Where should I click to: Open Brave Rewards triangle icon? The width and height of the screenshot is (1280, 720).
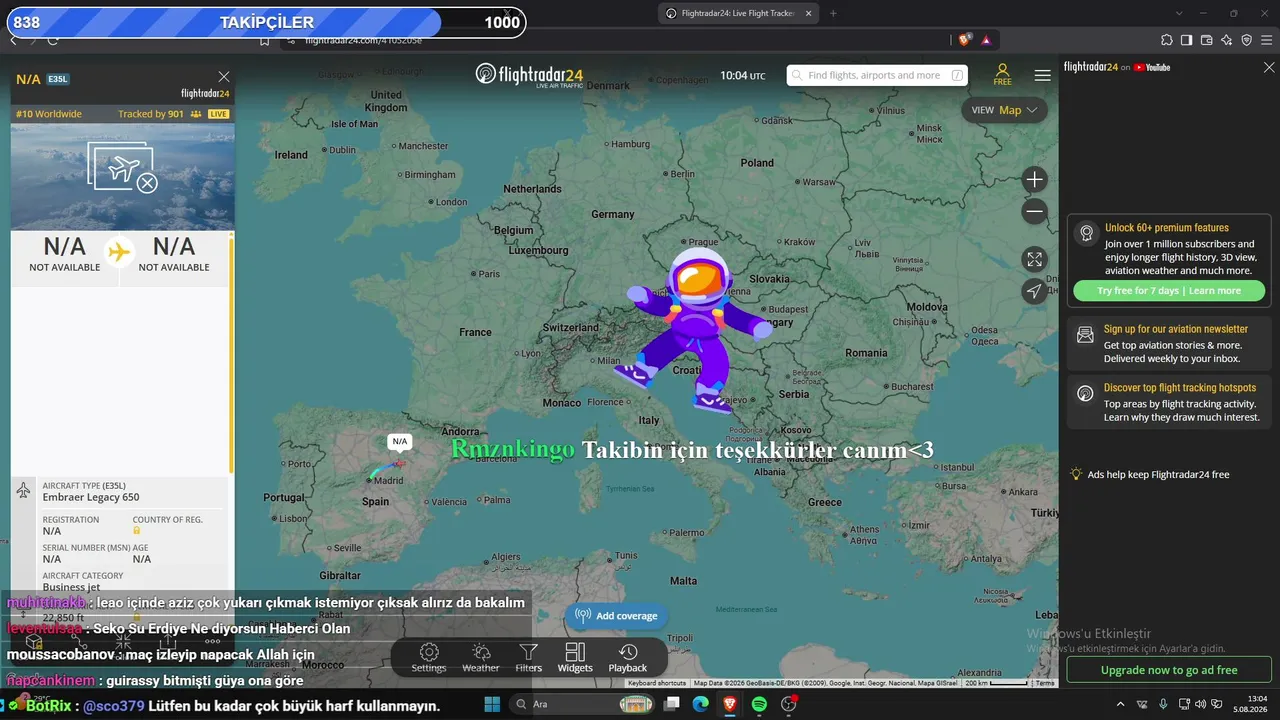tap(986, 40)
